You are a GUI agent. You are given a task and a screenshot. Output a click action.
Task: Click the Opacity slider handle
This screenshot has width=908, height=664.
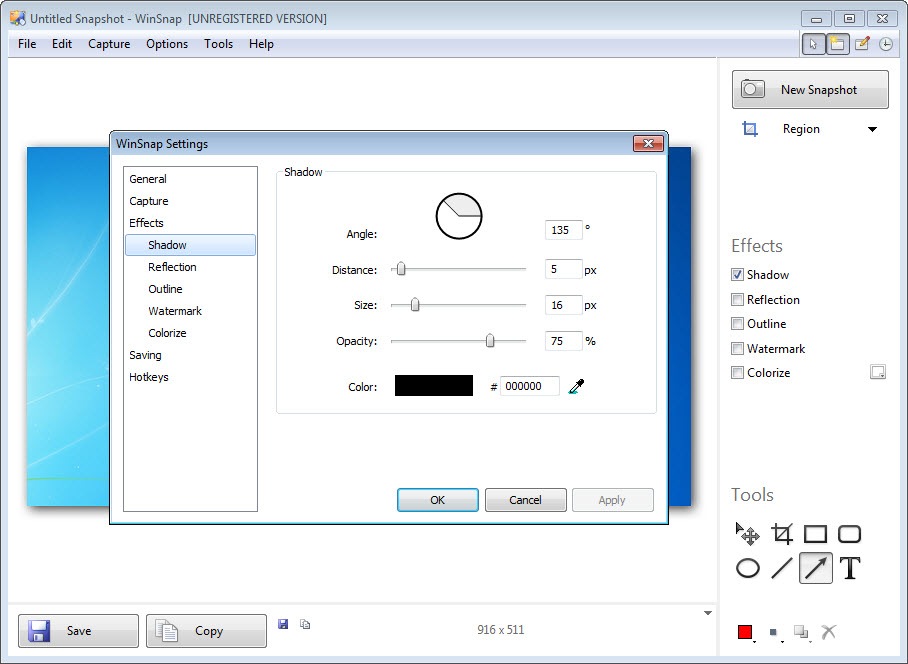pyautogui.click(x=490, y=340)
